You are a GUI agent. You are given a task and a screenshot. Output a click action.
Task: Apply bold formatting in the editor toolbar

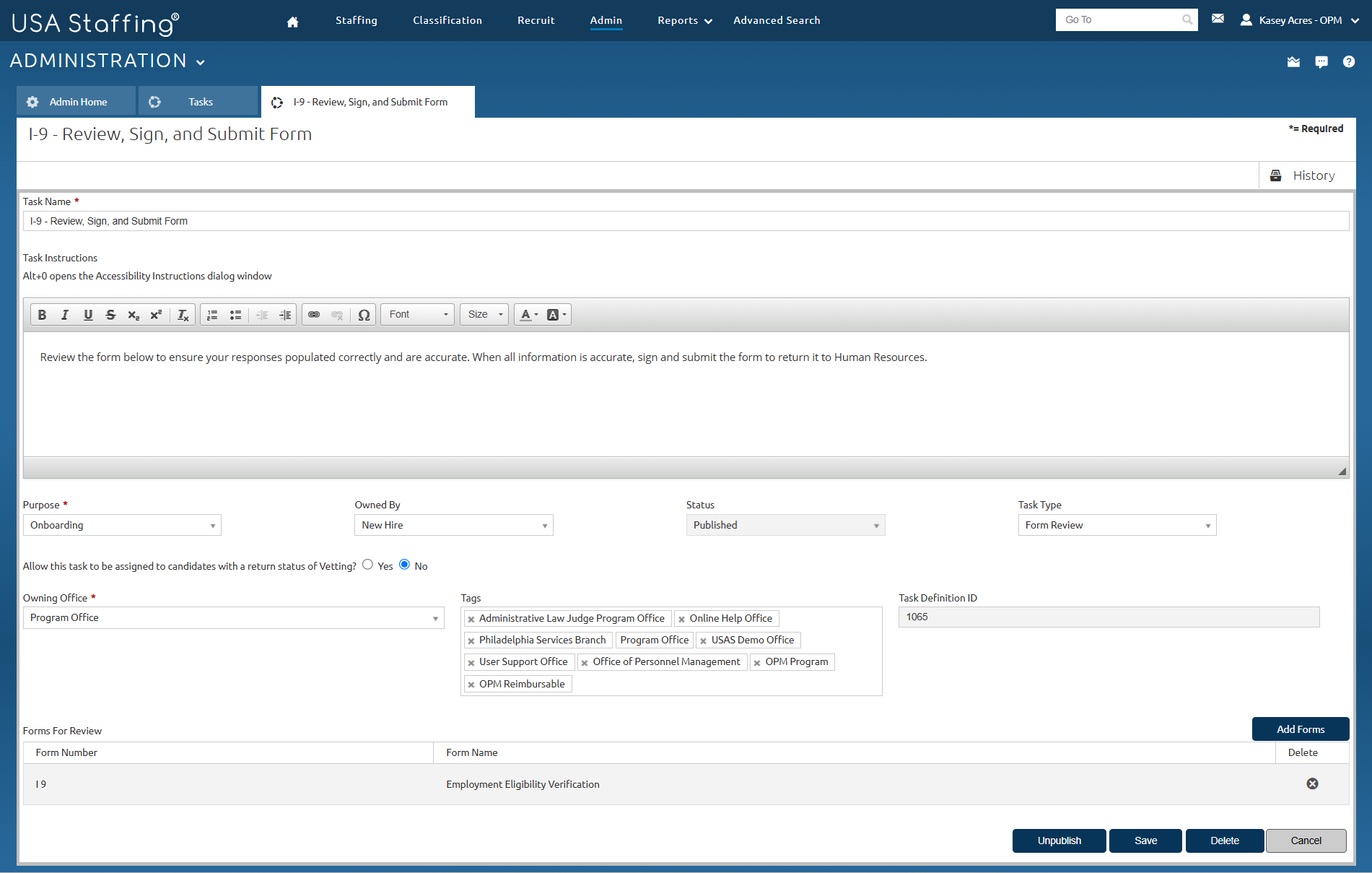tap(42, 314)
